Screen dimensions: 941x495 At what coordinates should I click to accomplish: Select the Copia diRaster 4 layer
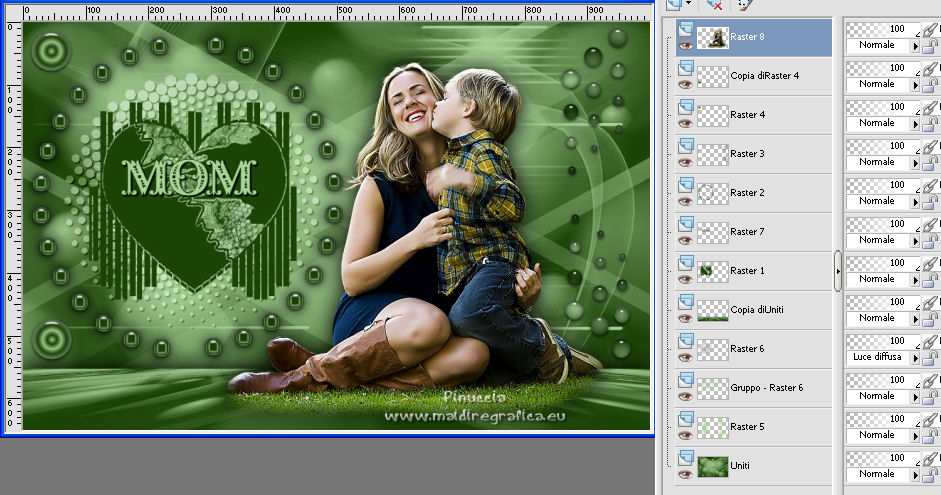tap(764, 76)
